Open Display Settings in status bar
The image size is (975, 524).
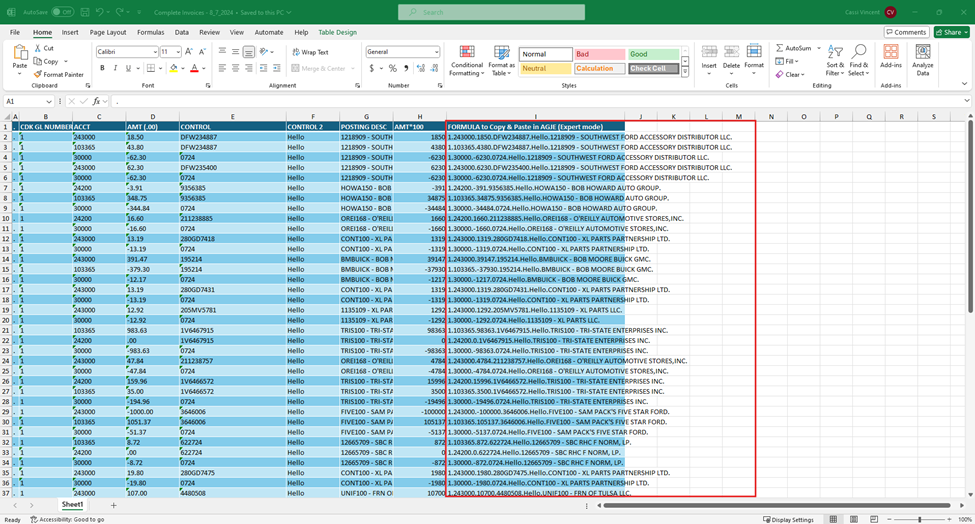tap(788, 520)
